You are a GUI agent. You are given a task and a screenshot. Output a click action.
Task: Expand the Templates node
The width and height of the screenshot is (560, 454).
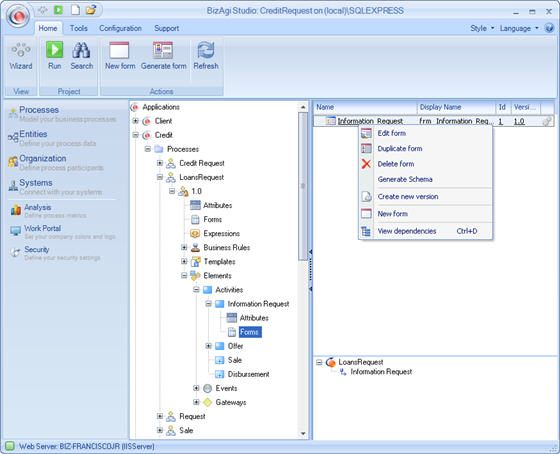(184, 261)
